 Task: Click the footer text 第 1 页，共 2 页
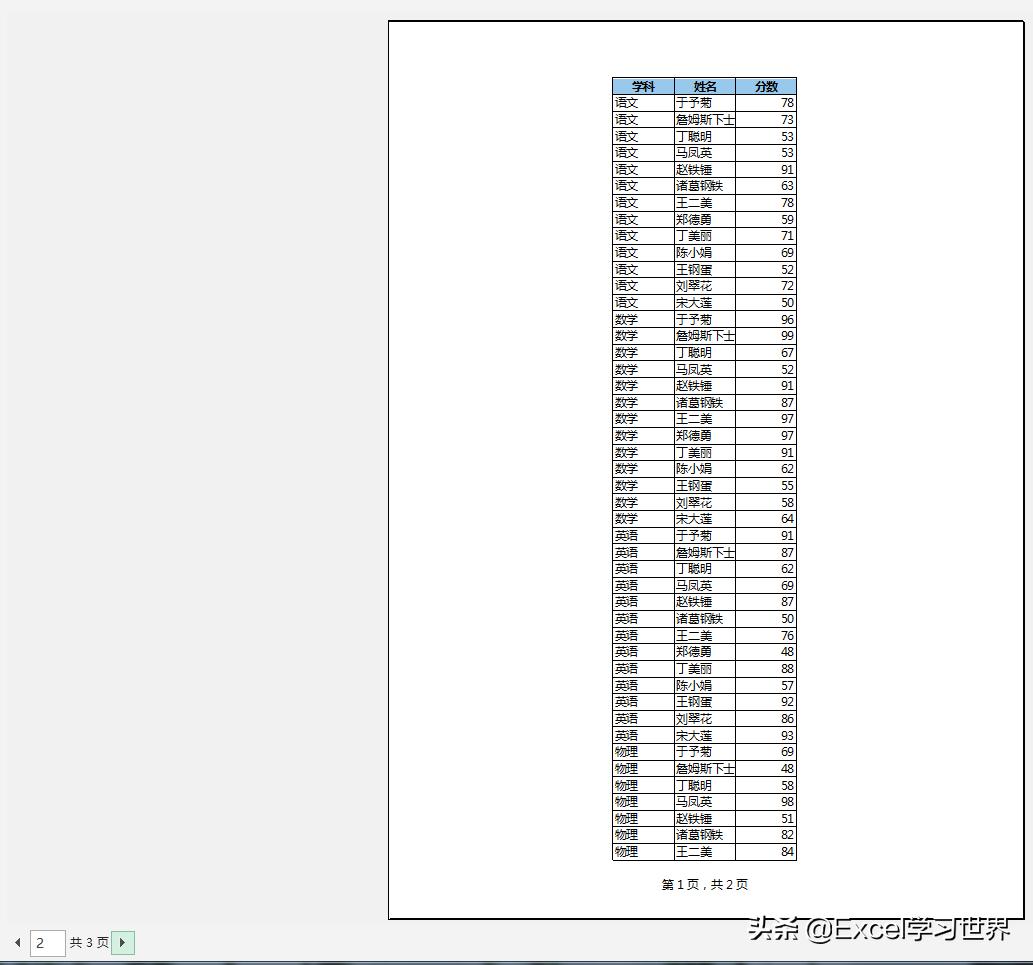(x=704, y=885)
